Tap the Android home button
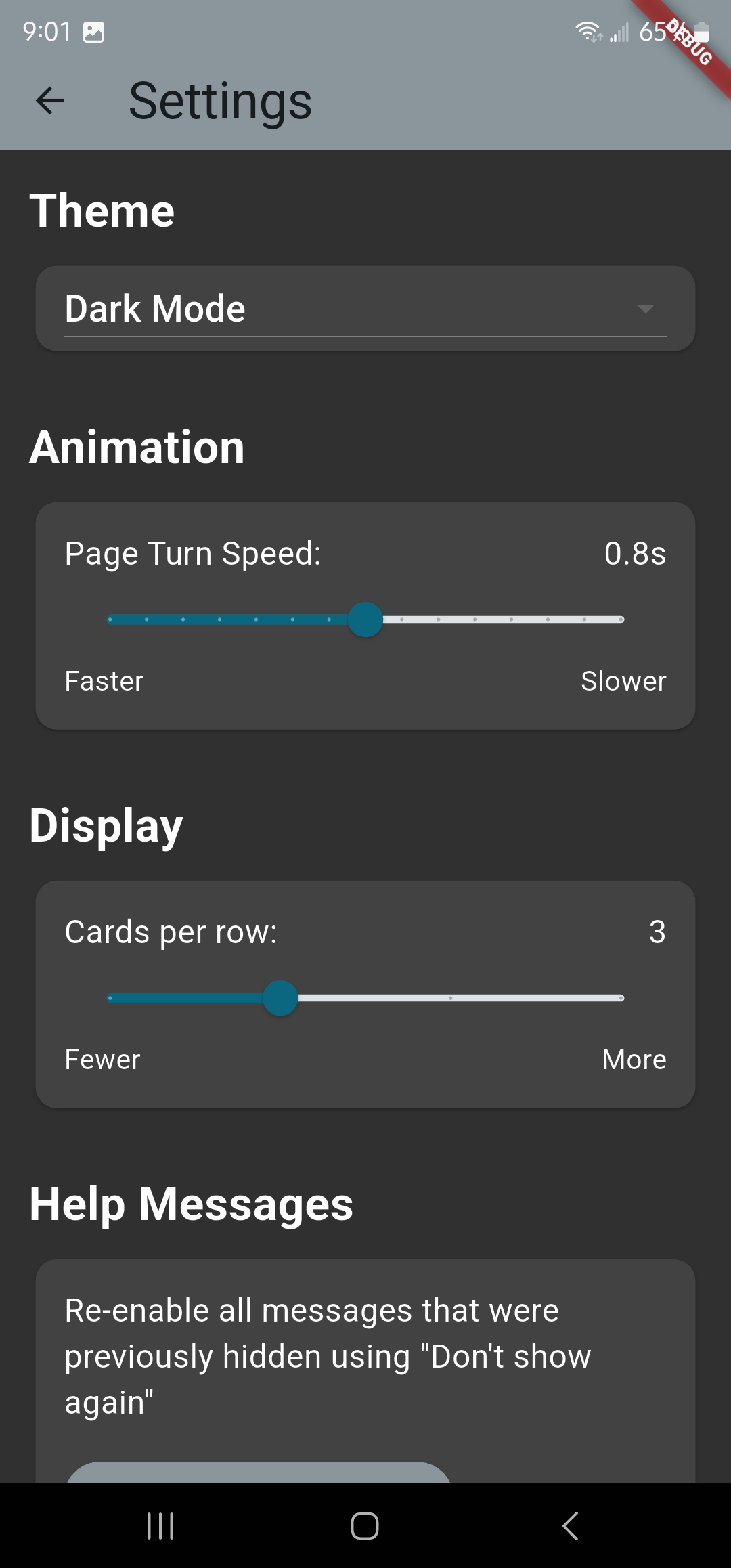731x1568 pixels. (x=365, y=1526)
